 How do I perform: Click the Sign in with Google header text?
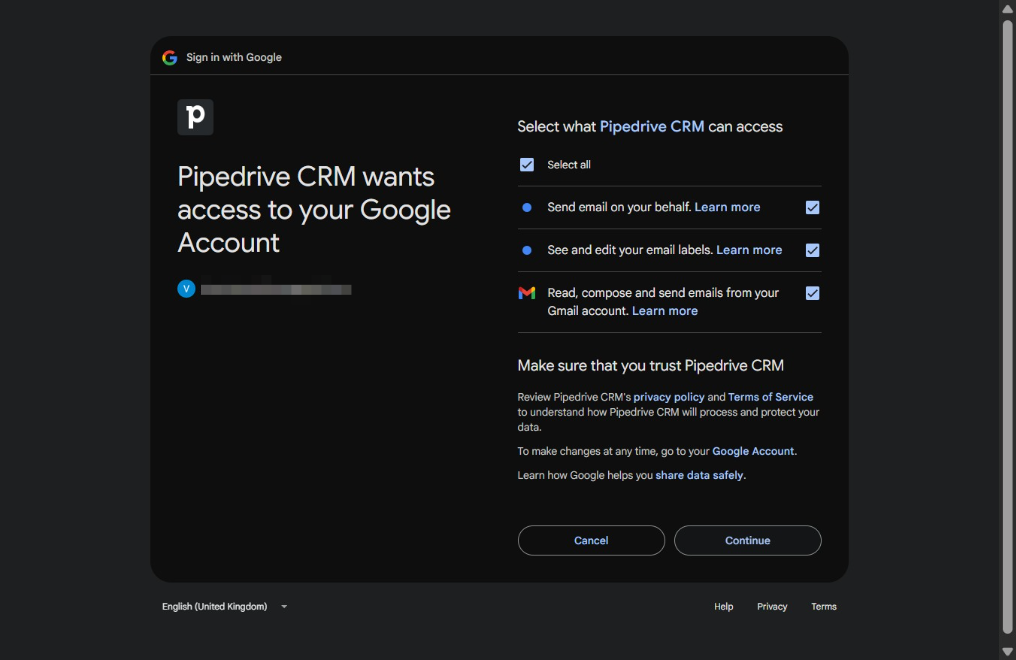[234, 57]
